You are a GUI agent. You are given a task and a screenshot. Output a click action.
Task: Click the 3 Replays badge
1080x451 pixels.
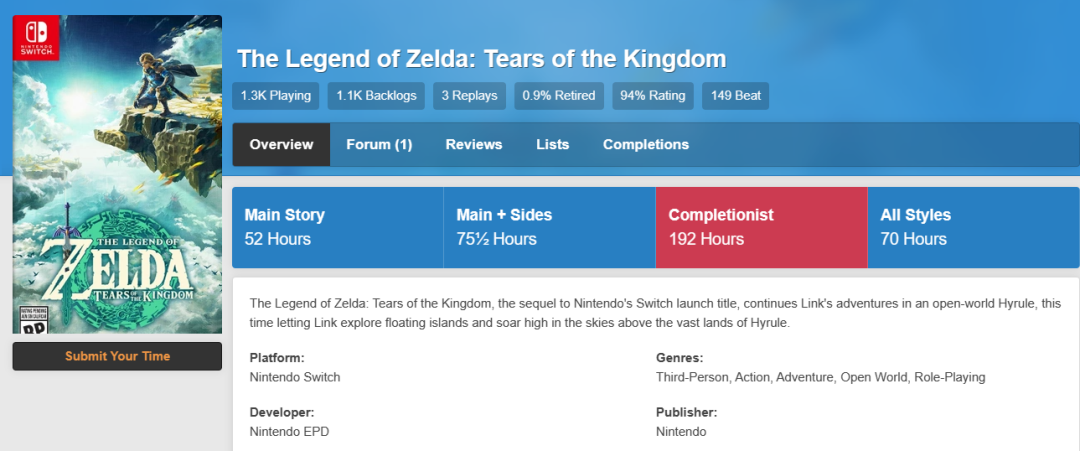click(470, 96)
